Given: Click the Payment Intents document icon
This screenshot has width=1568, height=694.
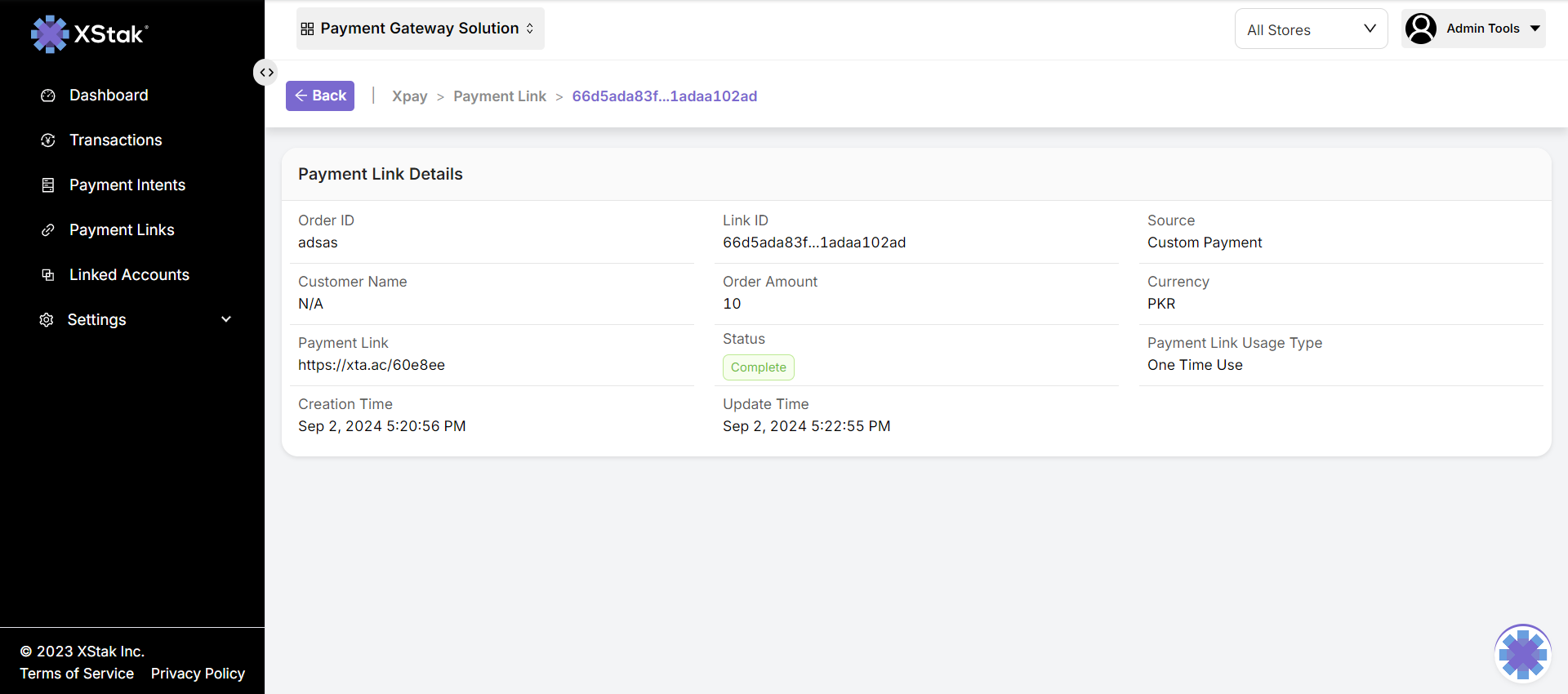Looking at the screenshot, I should (x=48, y=185).
